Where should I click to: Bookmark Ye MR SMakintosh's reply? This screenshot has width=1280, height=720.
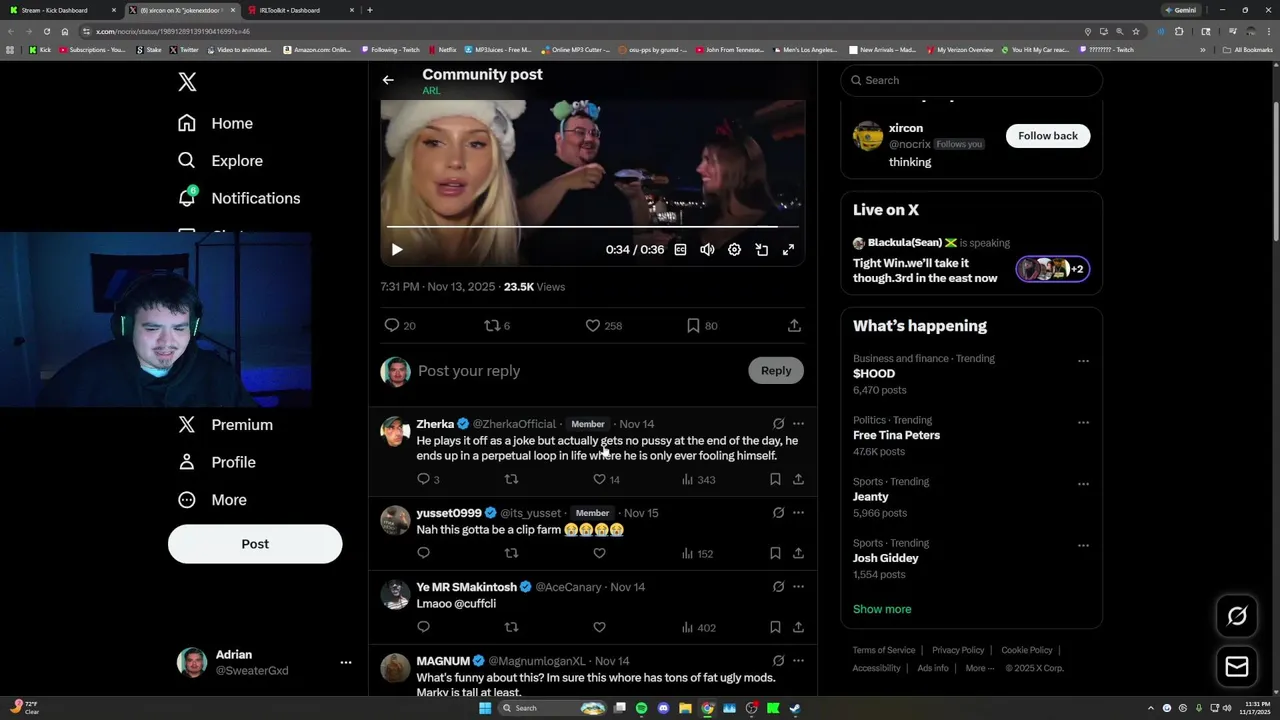[775, 627]
